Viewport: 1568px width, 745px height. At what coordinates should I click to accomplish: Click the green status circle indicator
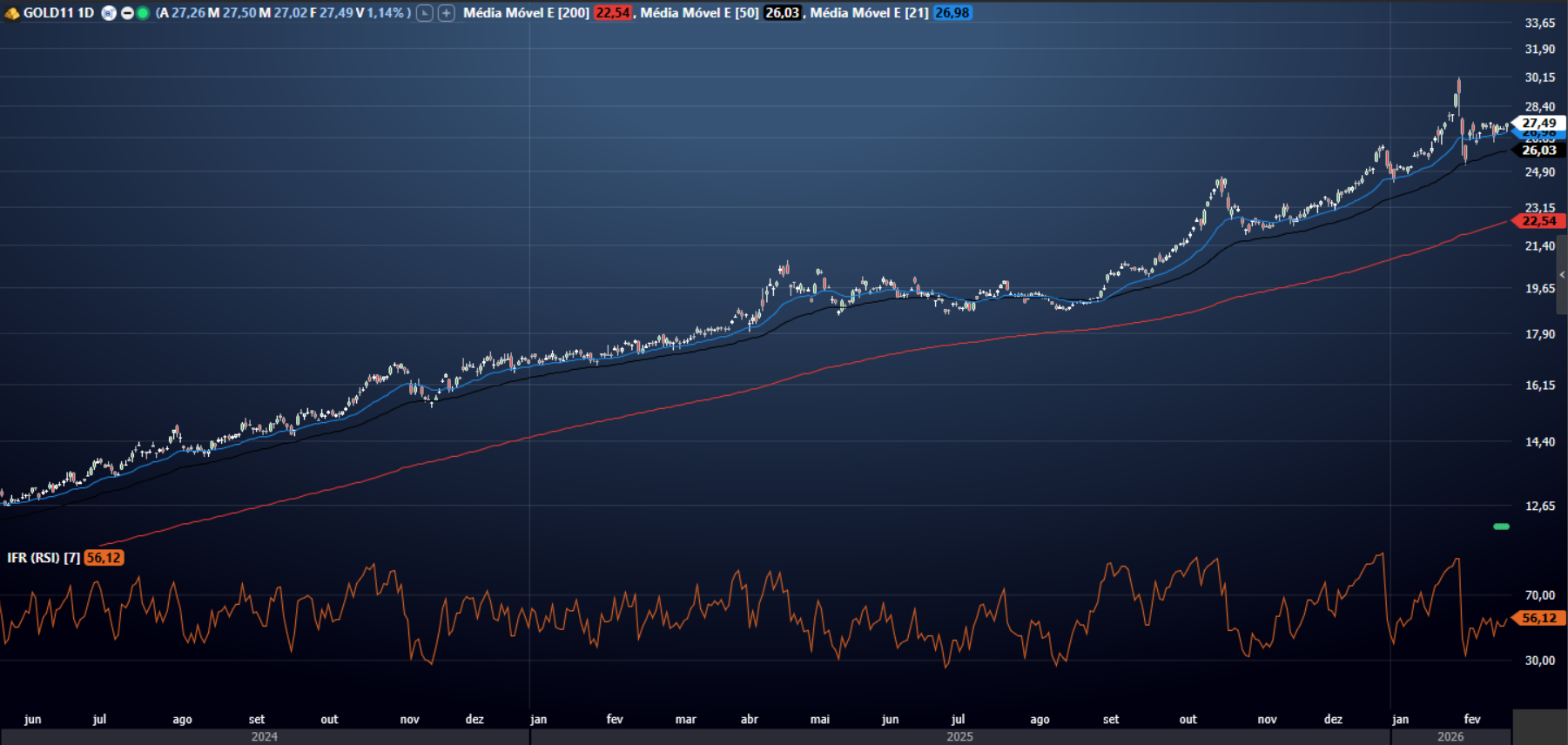[143, 13]
